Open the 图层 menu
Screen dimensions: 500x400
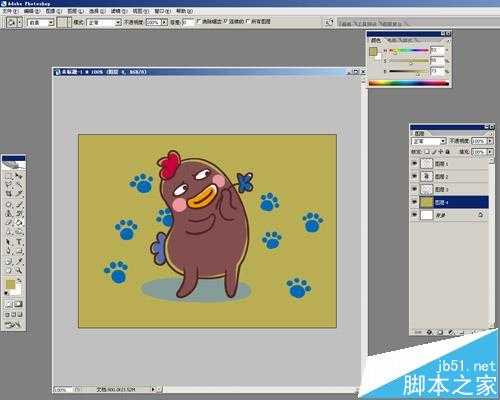76,11
